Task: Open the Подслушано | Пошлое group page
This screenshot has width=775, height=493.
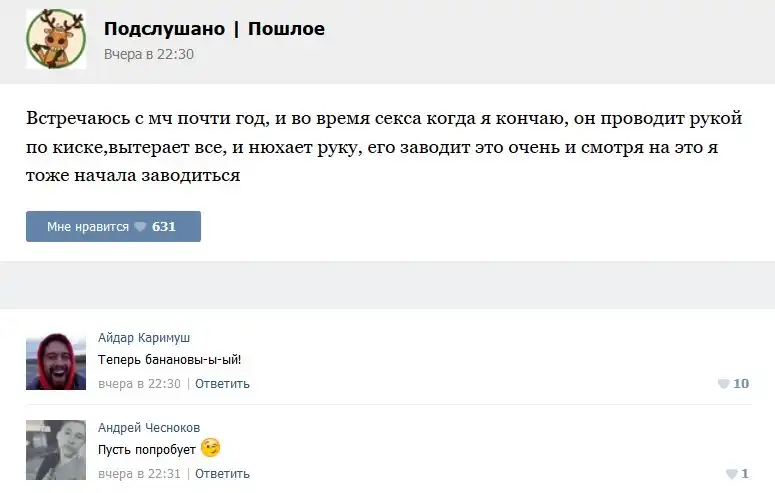Action: 214,29
